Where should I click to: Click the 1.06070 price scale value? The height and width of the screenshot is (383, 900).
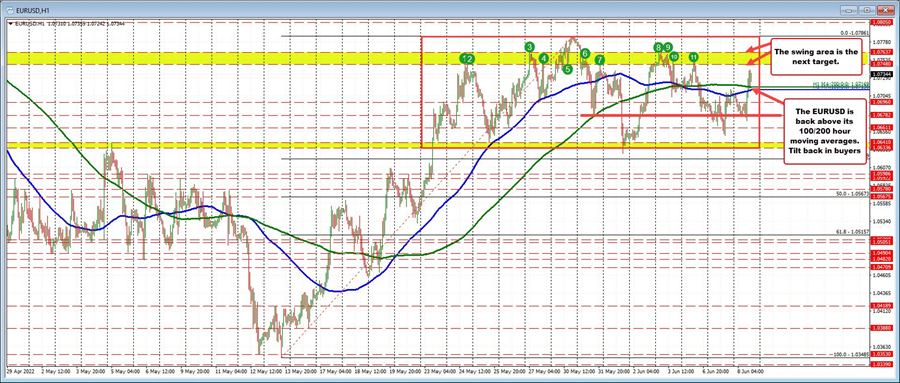[x=882, y=167]
